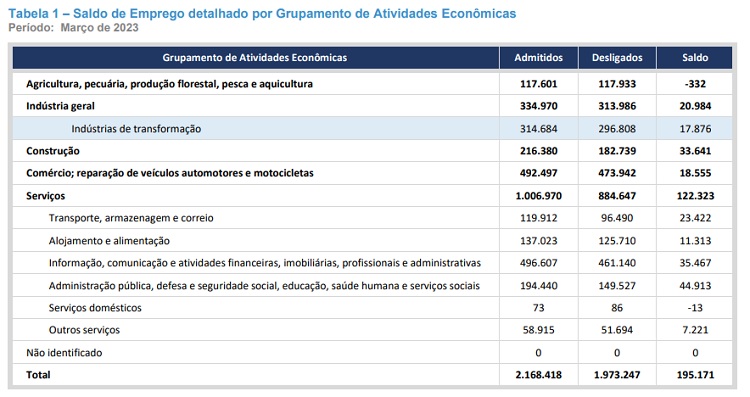Select 'Indústrias de transformação' row label
This screenshot has width=750, height=397.
coord(136,129)
